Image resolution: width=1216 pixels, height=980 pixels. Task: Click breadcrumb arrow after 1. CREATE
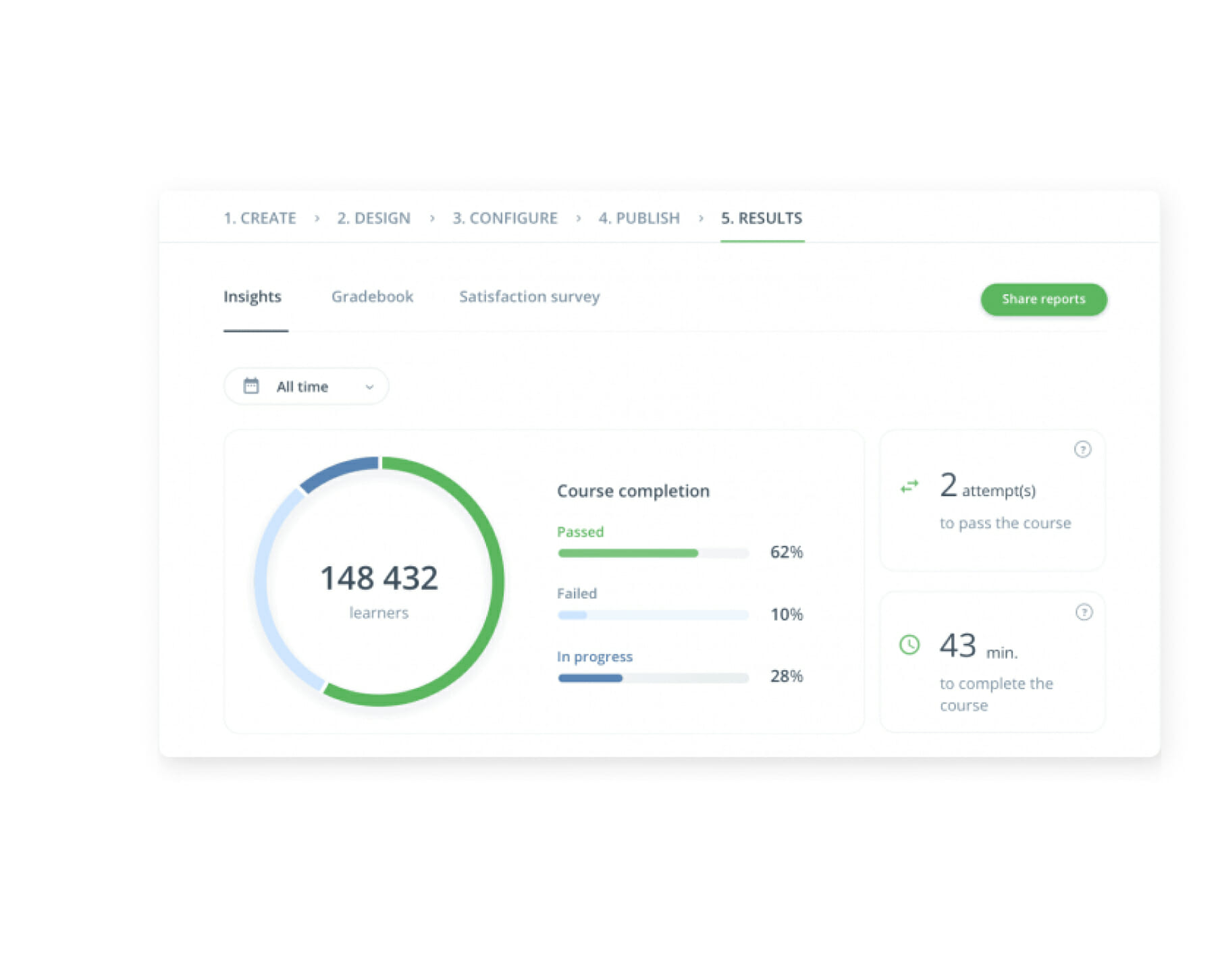(x=317, y=218)
